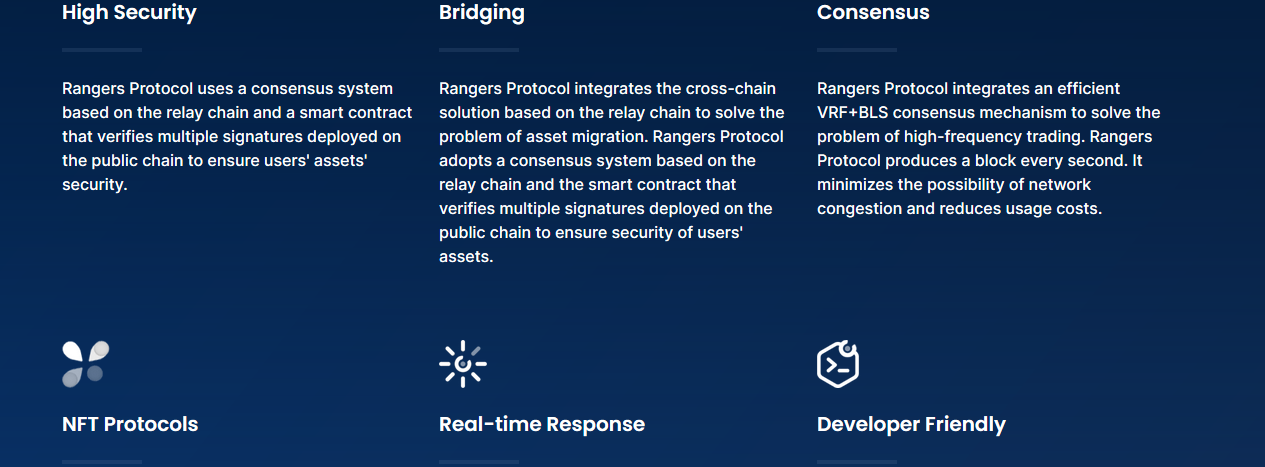
Task: Select the Bridging heading
Action: click(x=482, y=13)
